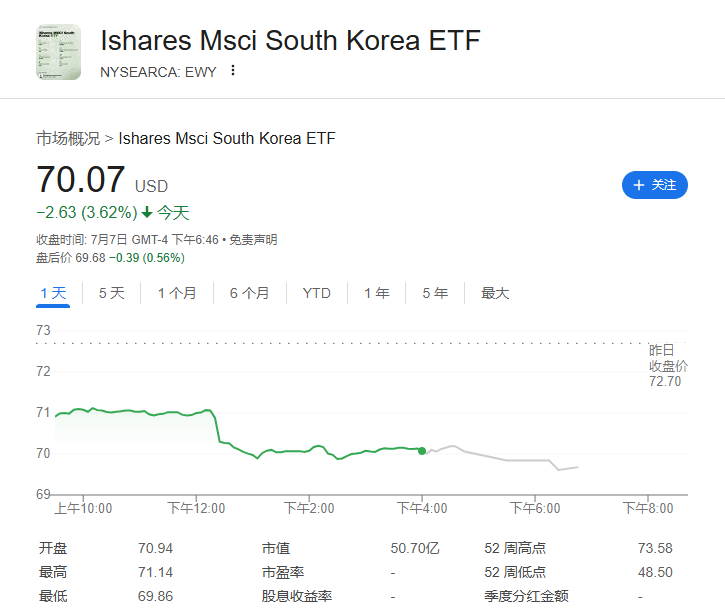The height and width of the screenshot is (614, 725).
Task: Click the gray after-hours line segment
Action: click(510, 460)
